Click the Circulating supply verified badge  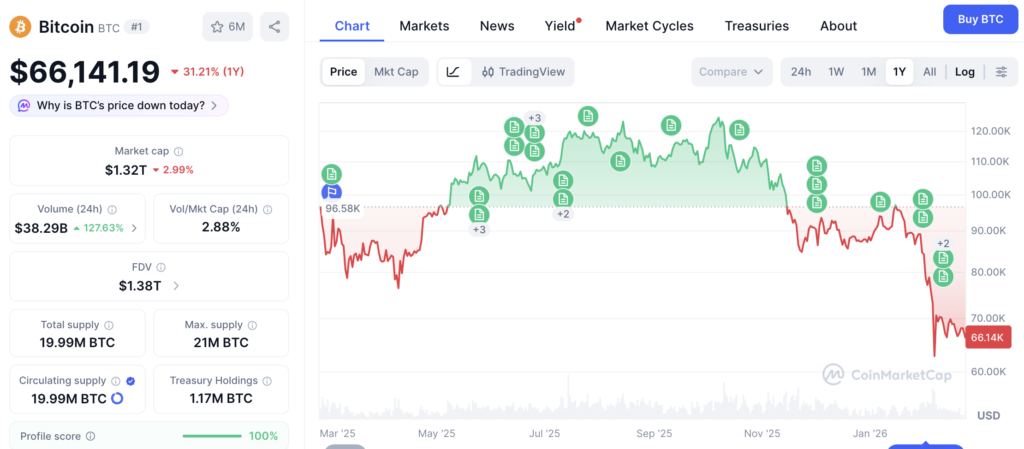point(131,381)
